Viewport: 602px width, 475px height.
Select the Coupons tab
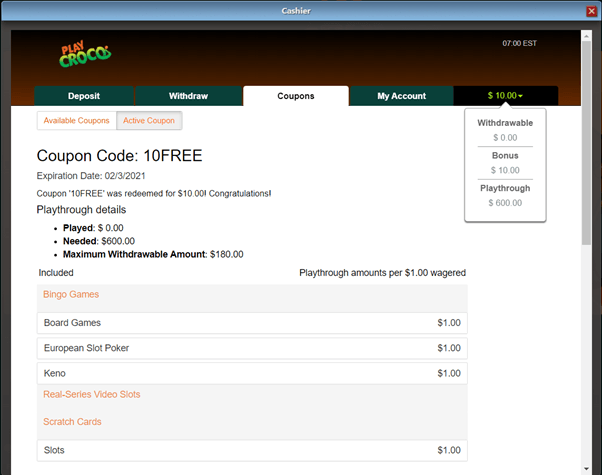[x=295, y=96]
